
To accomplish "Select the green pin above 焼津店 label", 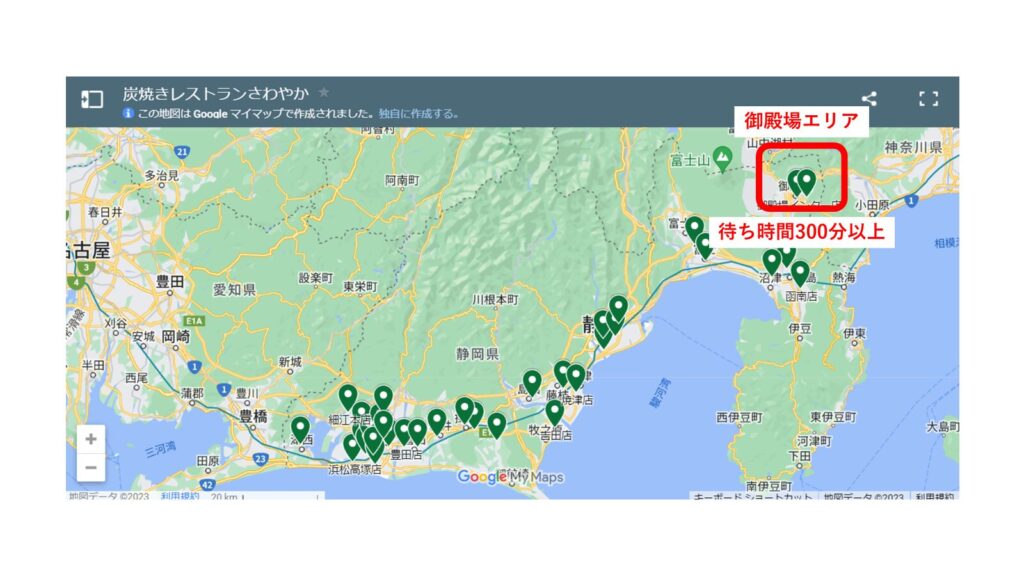I will [576, 377].
